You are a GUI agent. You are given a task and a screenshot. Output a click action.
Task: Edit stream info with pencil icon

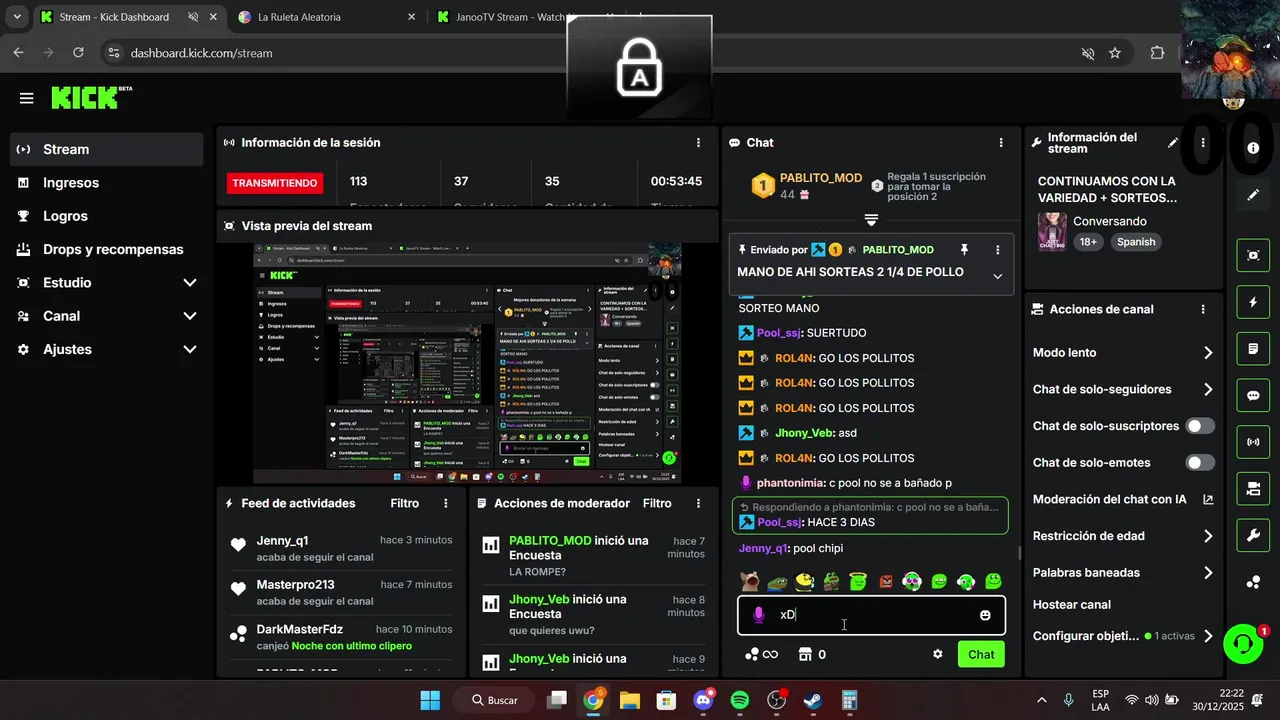coord(1173,143)
